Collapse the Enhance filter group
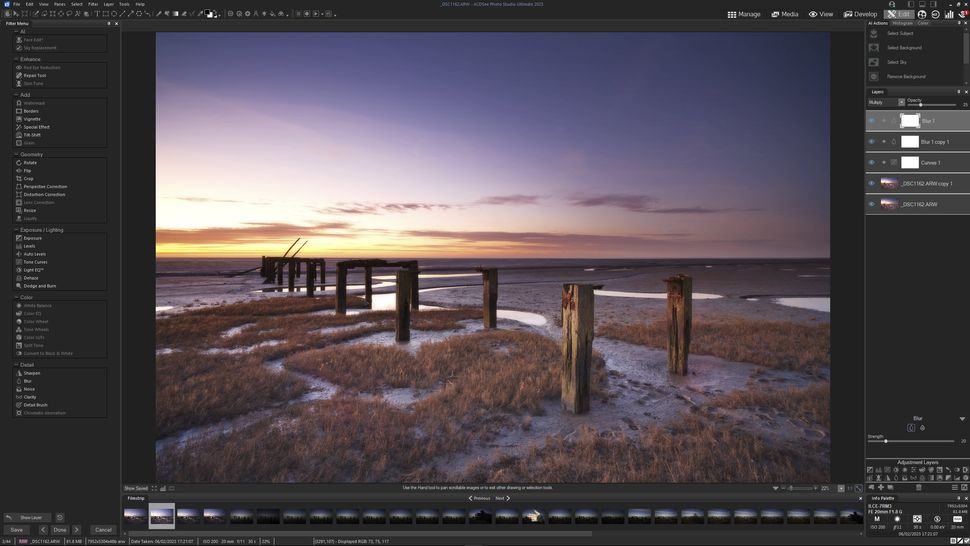Image resolution: width=970 pixels, height=546 pixels. click(16, 59)
